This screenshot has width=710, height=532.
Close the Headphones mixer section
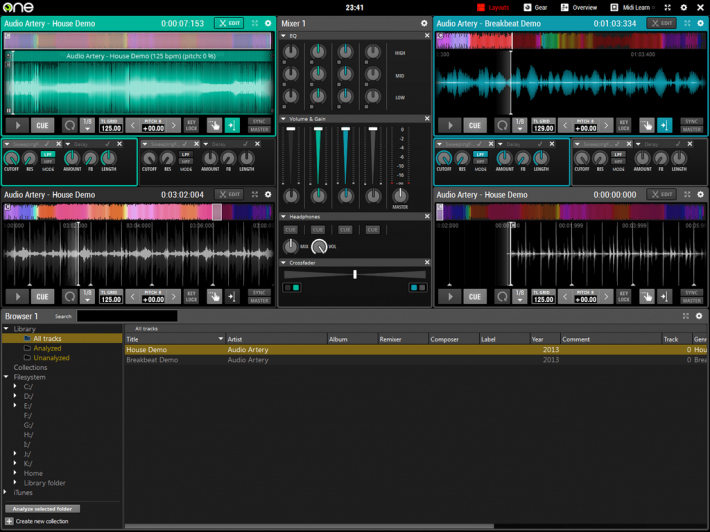click(x=427, y=216)
